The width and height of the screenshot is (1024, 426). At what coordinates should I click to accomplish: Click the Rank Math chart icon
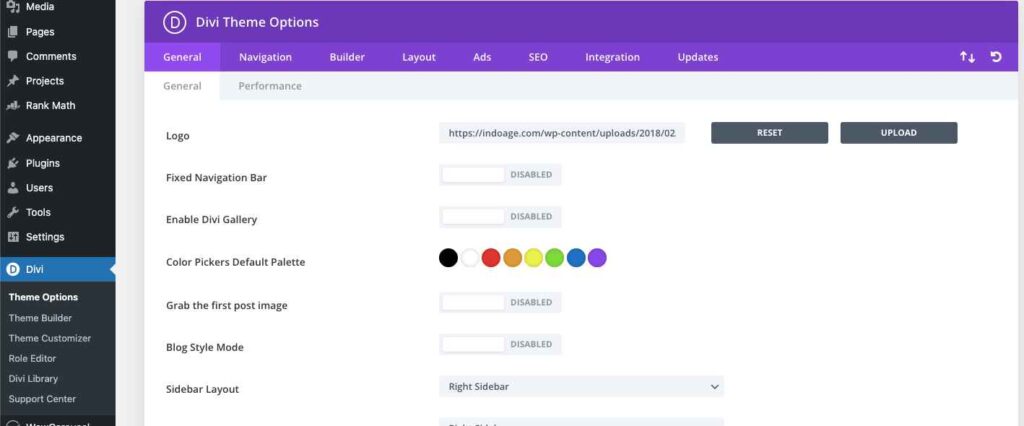coord(12,105)
